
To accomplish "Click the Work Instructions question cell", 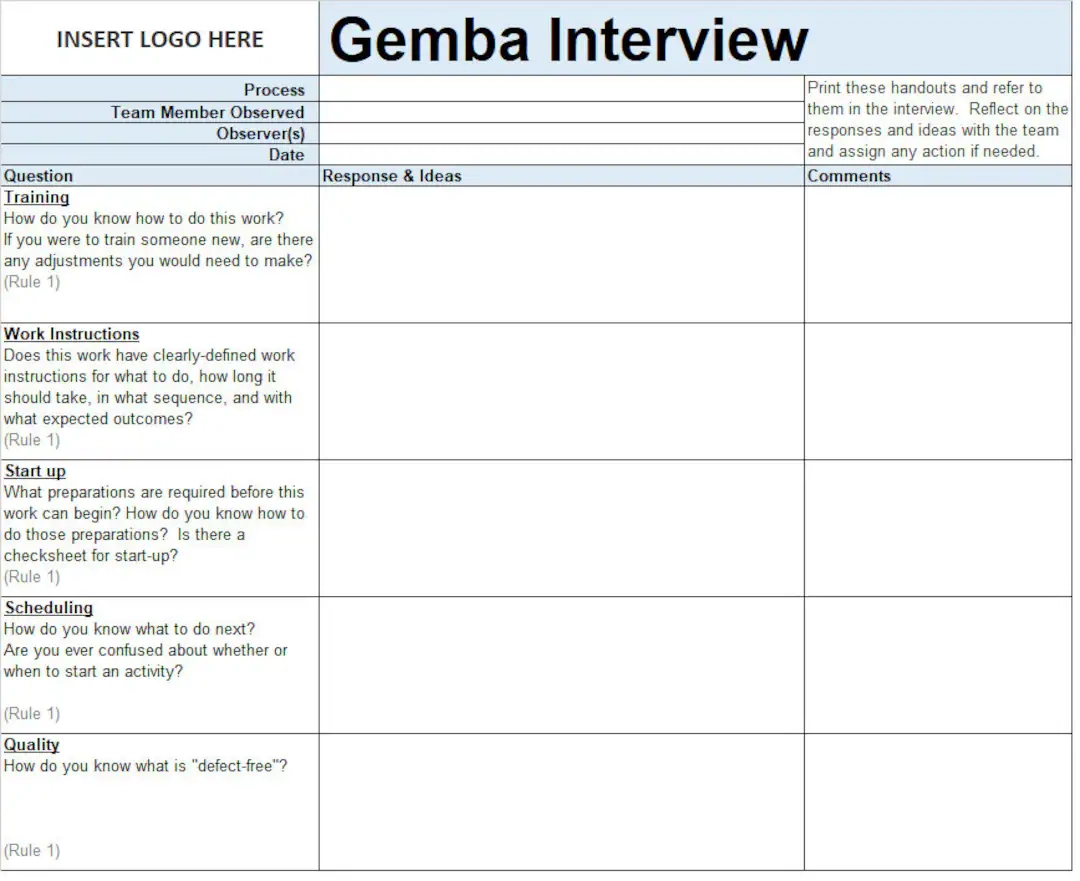I will 160,391.
